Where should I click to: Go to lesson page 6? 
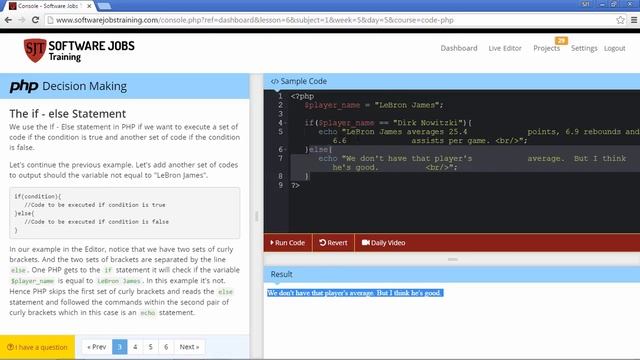[166, 347]
